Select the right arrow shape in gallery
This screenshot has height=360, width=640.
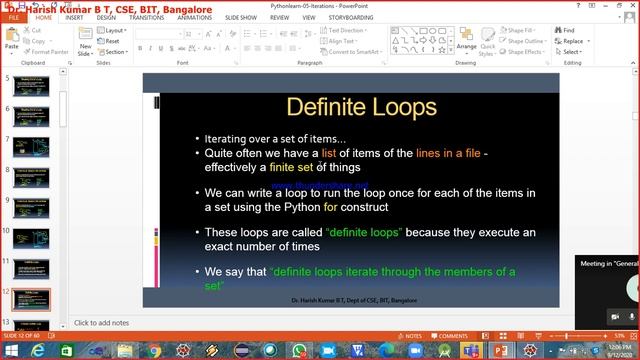[x=423, y=40]
